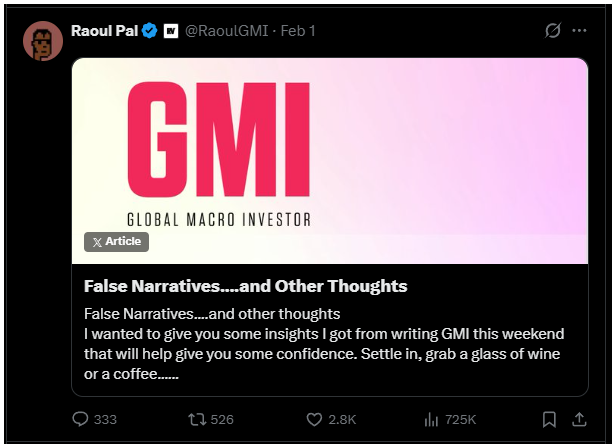Click the blue verified checkmark badge
This screenshot has width=616, height=448.
149,31
